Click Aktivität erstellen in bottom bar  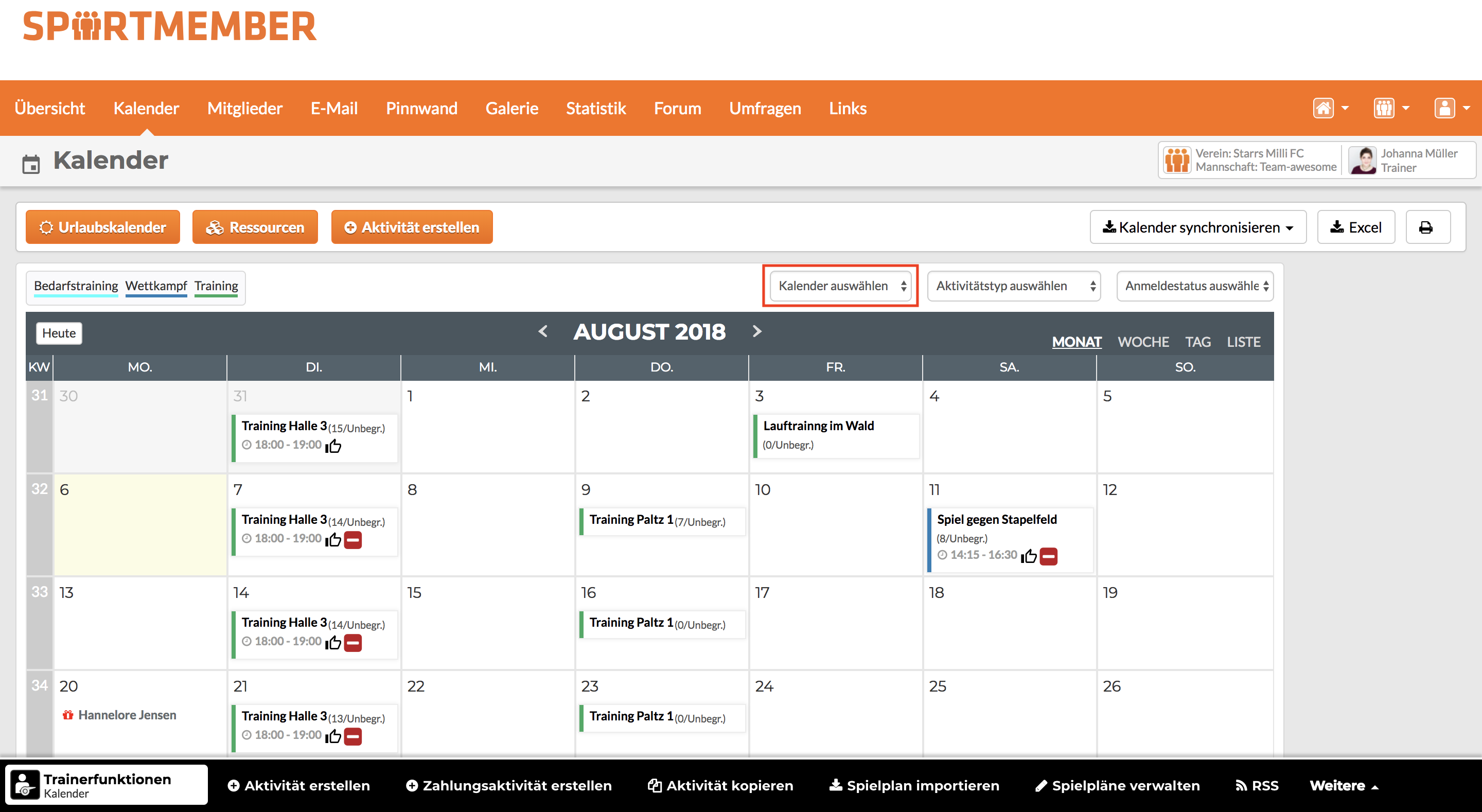click(x=298, y=786)
